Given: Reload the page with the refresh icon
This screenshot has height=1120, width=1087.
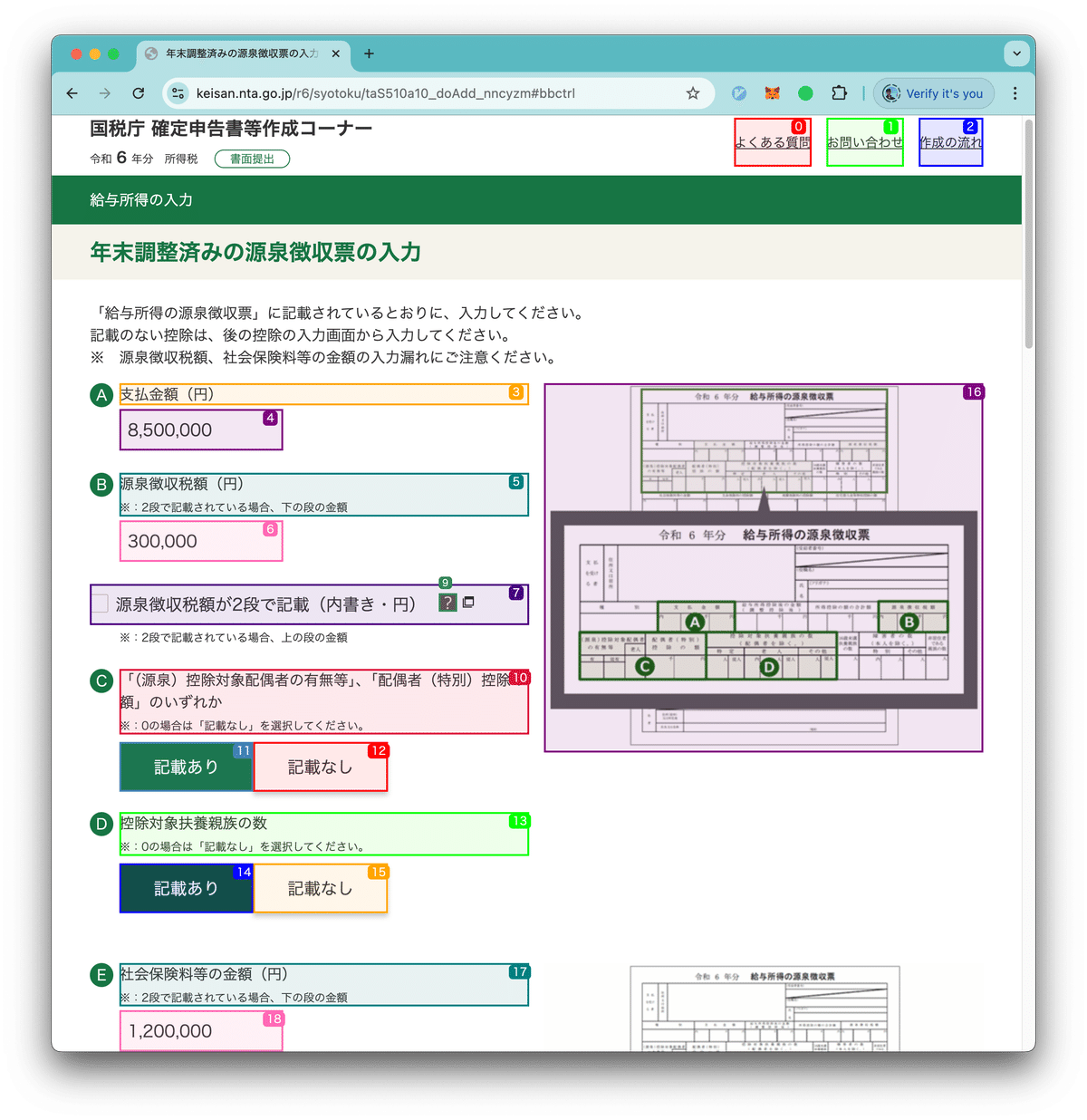Looking at the screenshot, I should (x=139, y=93).
